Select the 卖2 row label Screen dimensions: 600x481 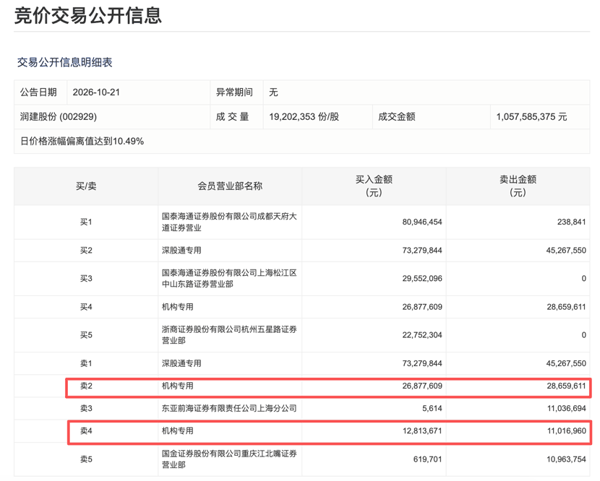pyautogui.click(x=86, y=386)
